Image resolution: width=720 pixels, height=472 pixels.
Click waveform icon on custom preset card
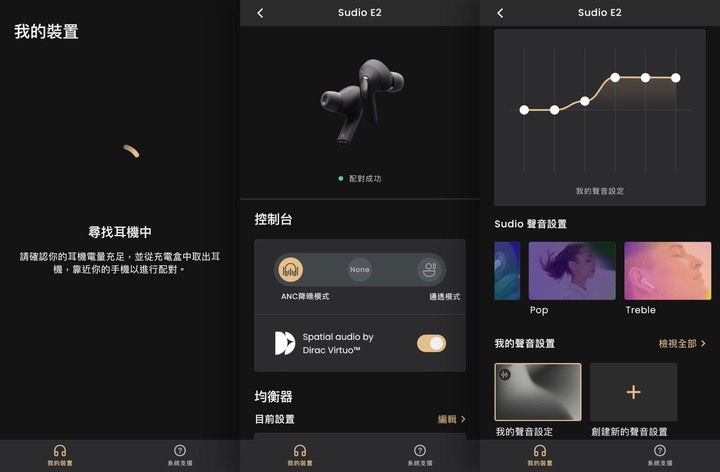pyautogui.click(x=505, y=375)
